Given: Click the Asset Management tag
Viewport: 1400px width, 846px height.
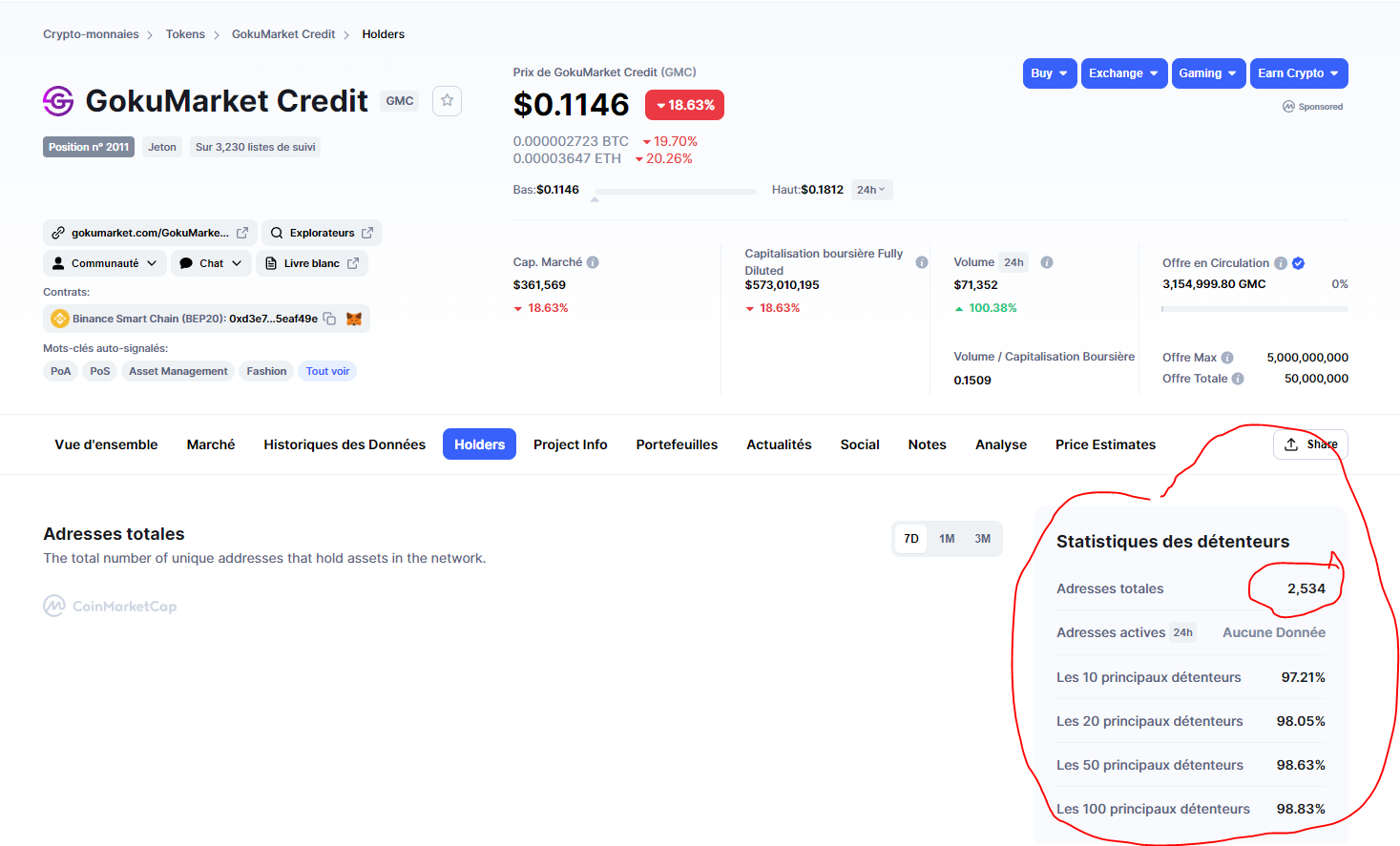Looking at the screenshot, I should 178,371.
